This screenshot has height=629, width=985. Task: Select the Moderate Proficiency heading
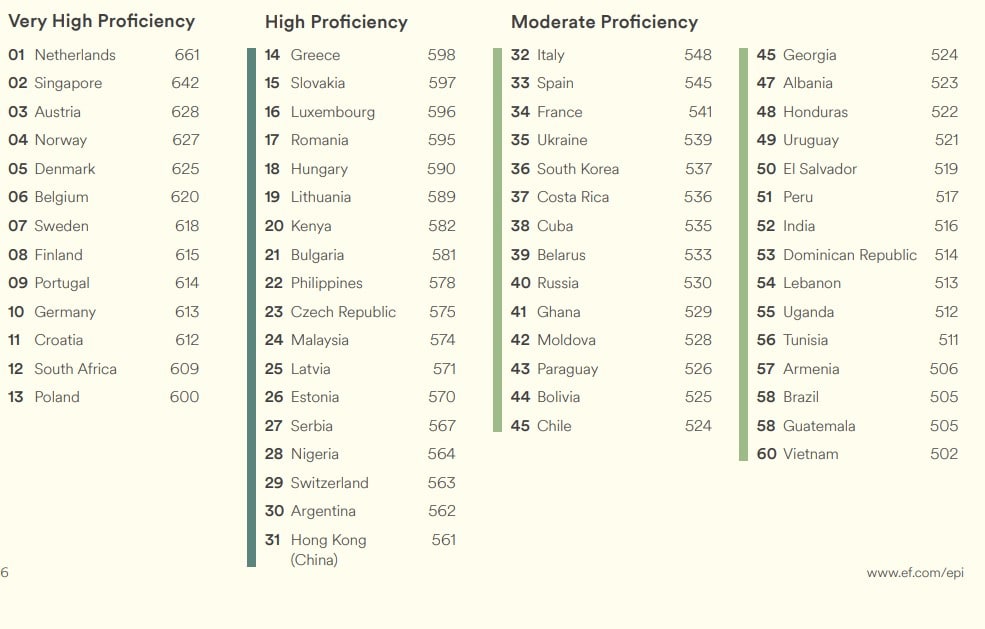[x=604, y=22]
